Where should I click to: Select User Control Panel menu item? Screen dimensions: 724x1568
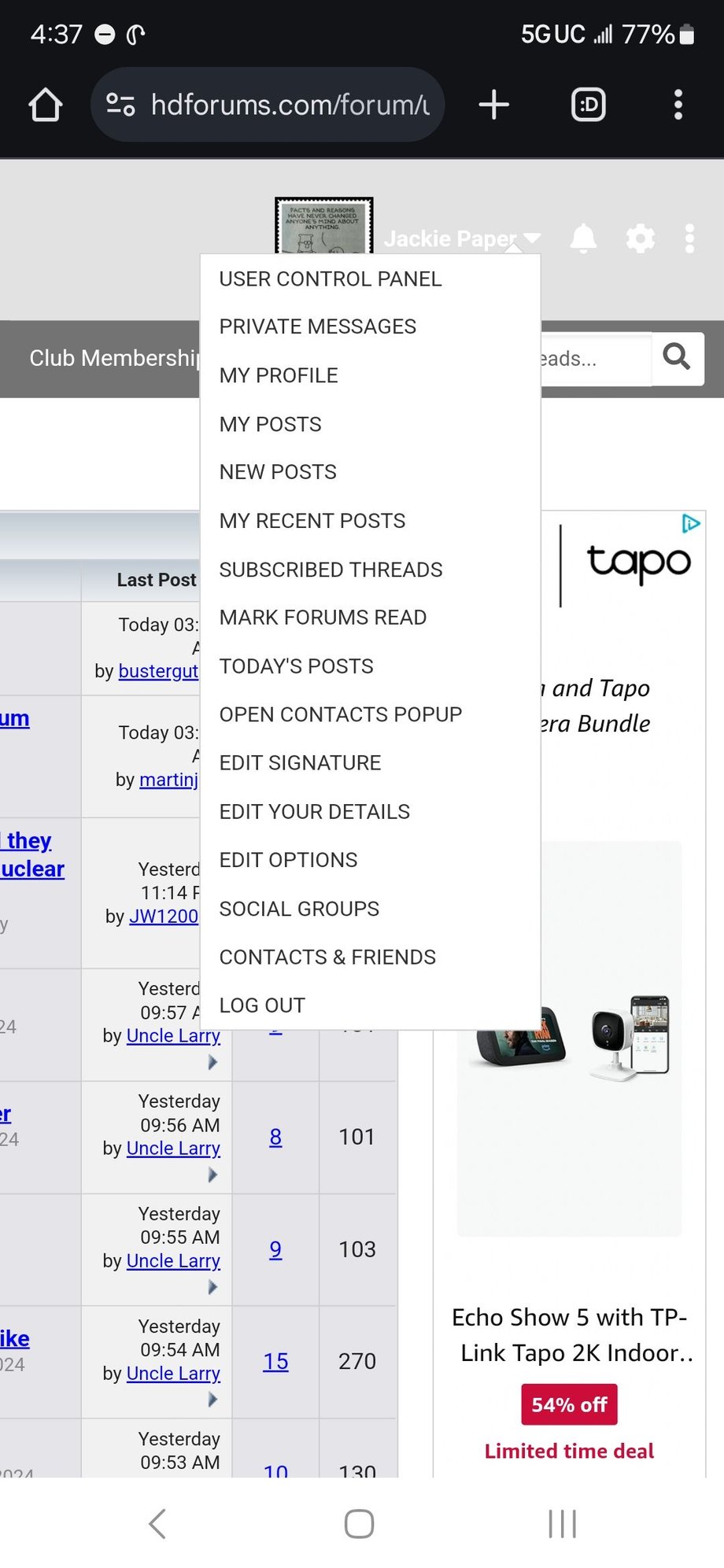point(331,279)
